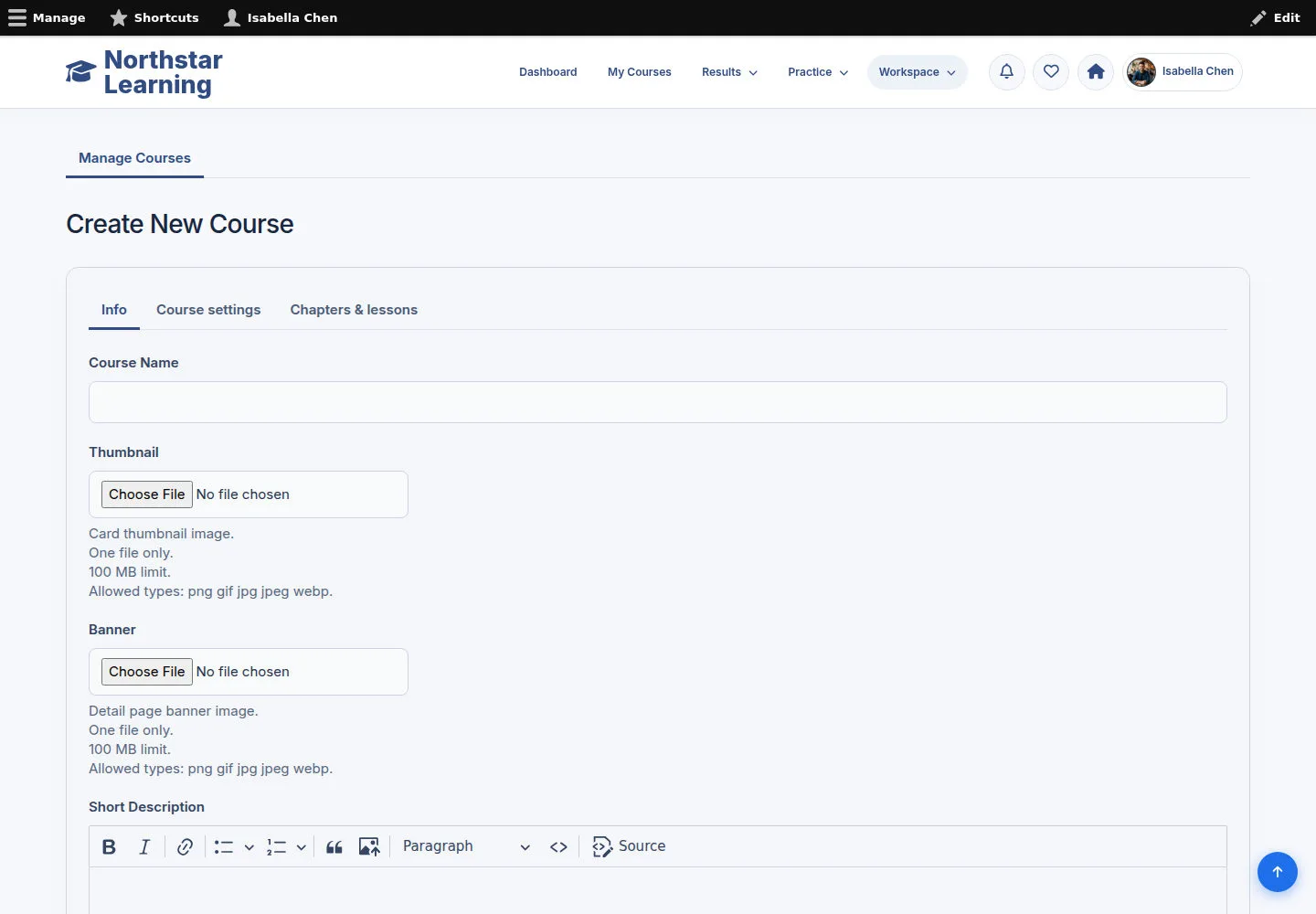Expand the Workspace dropdown menu
This screenshot has height=914, width=1316.
pos(918,72)
